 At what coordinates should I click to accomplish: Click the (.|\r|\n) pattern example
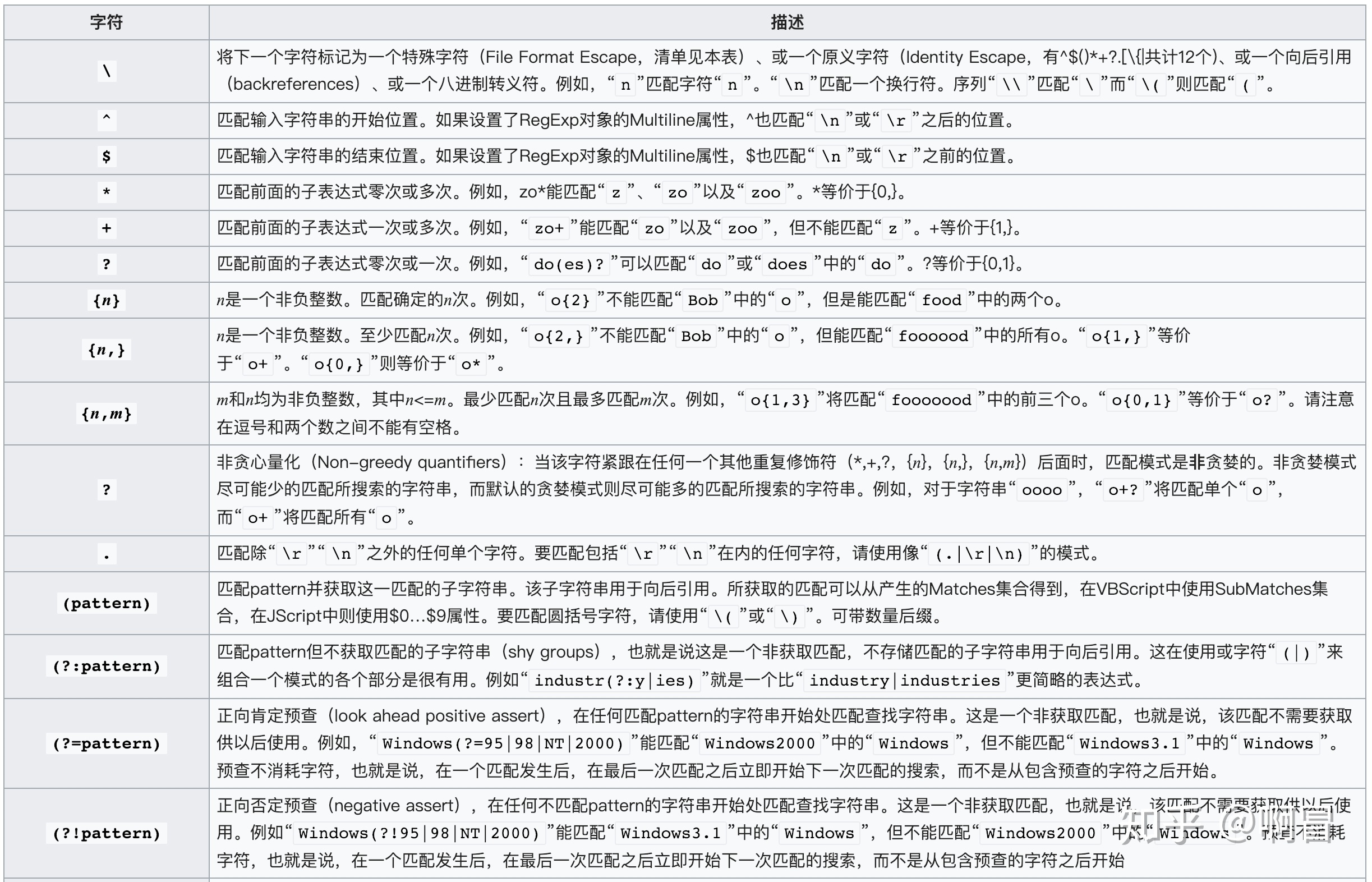tap(978, 554)
